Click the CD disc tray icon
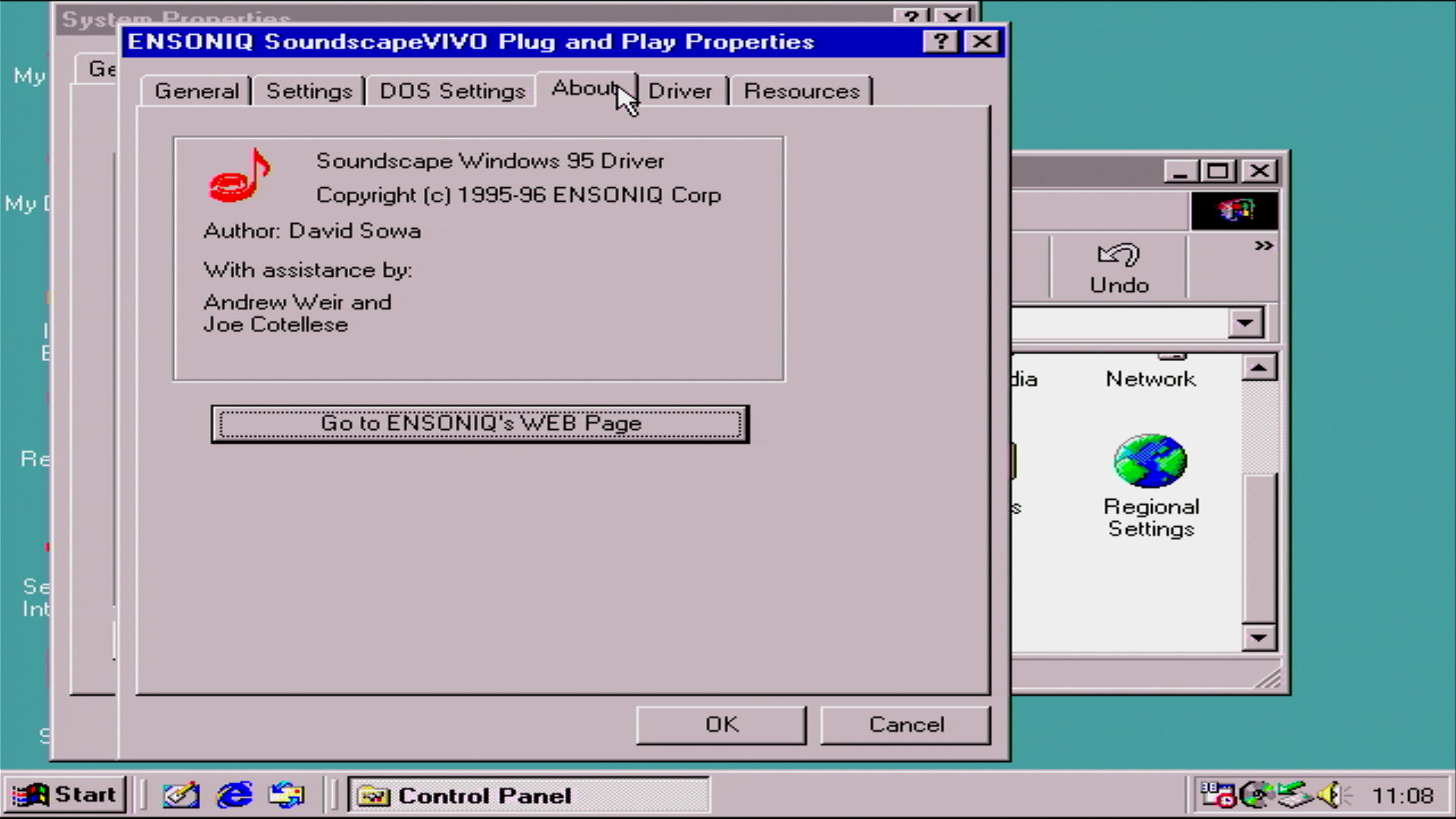Viewport: 1456px width, 819px height. [1256, 795]
